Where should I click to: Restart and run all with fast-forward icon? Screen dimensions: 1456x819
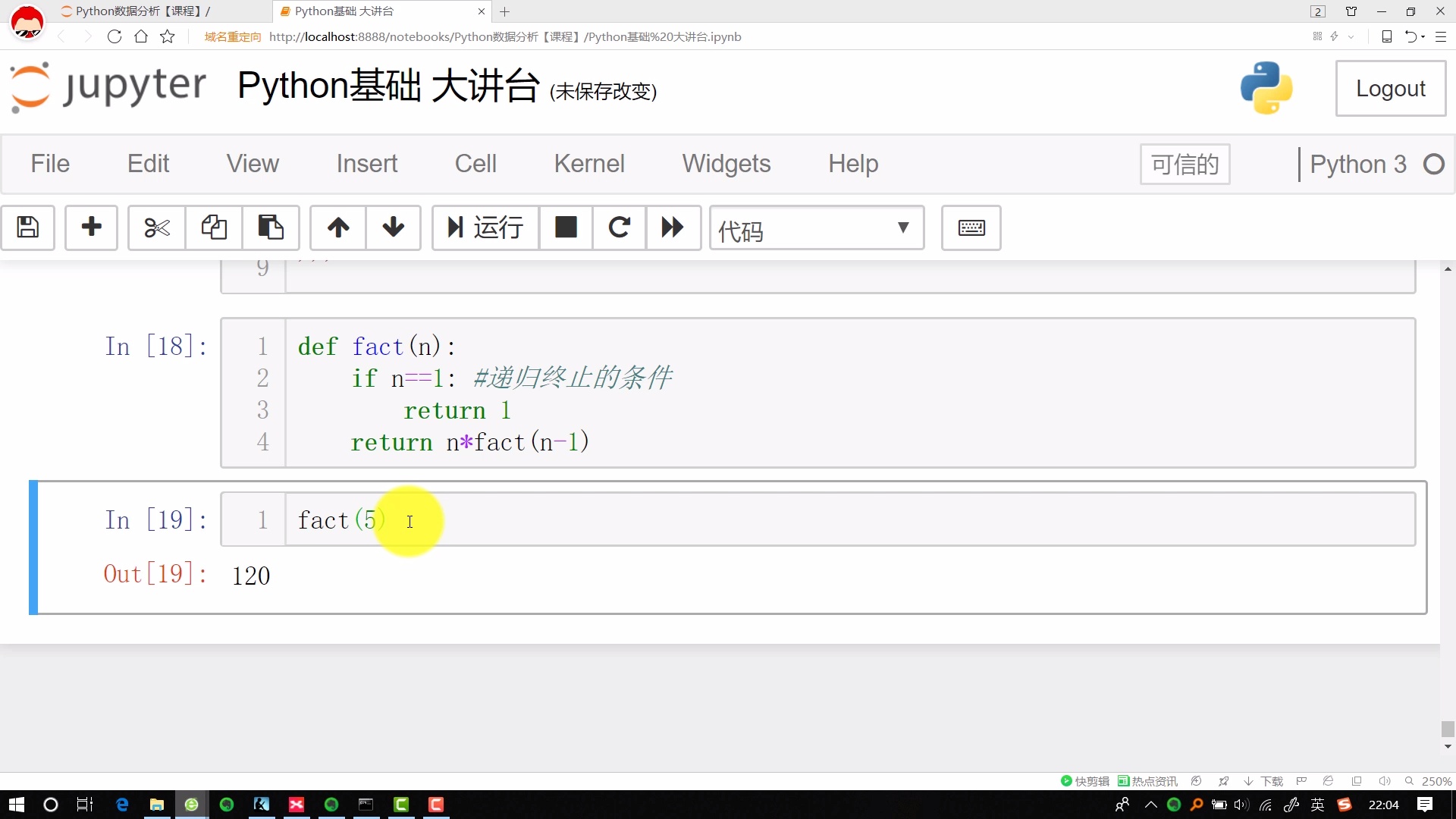672,228
